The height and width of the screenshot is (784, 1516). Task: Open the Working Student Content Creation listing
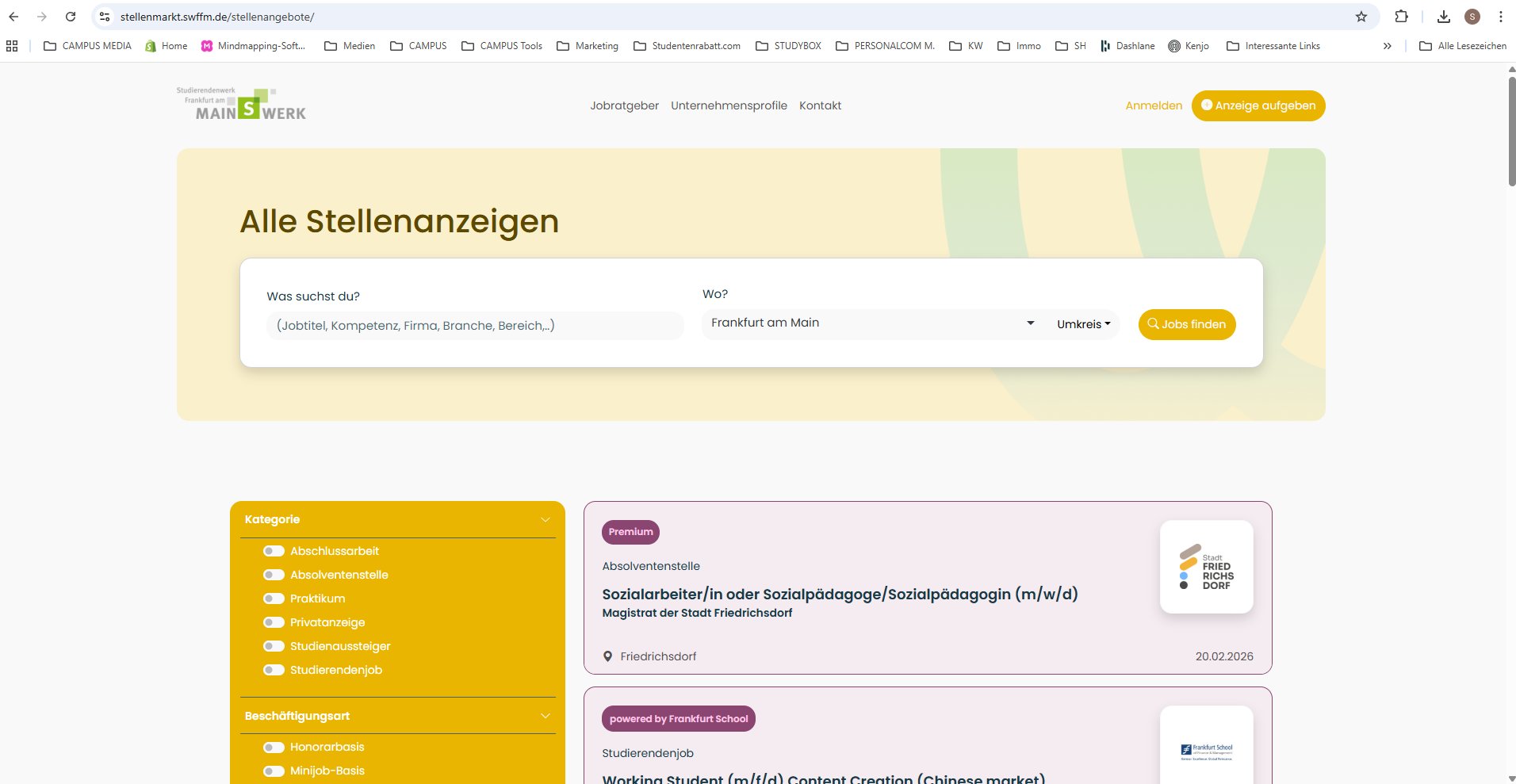pyautogui.click(x=824, y=778)
